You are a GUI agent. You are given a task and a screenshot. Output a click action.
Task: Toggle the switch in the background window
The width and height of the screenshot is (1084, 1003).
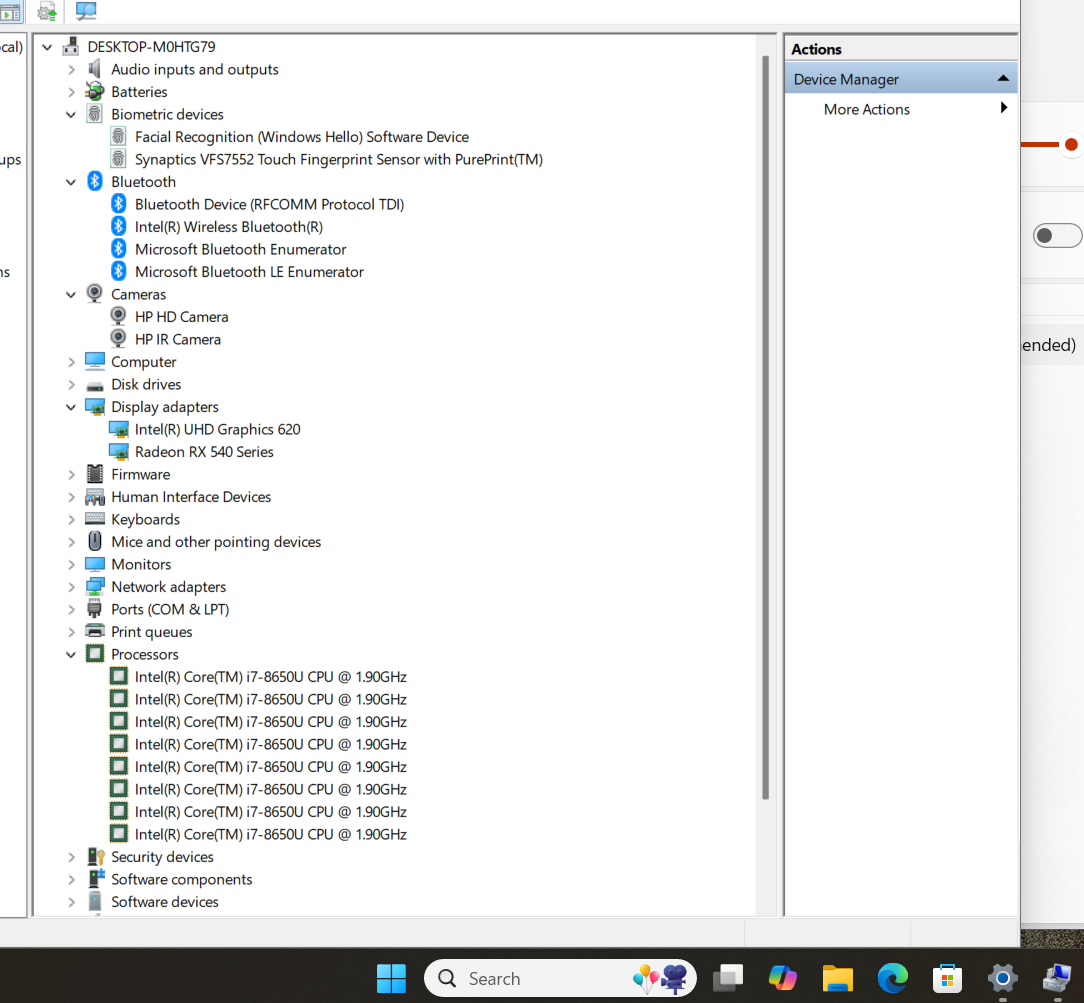click(1057, 236)
